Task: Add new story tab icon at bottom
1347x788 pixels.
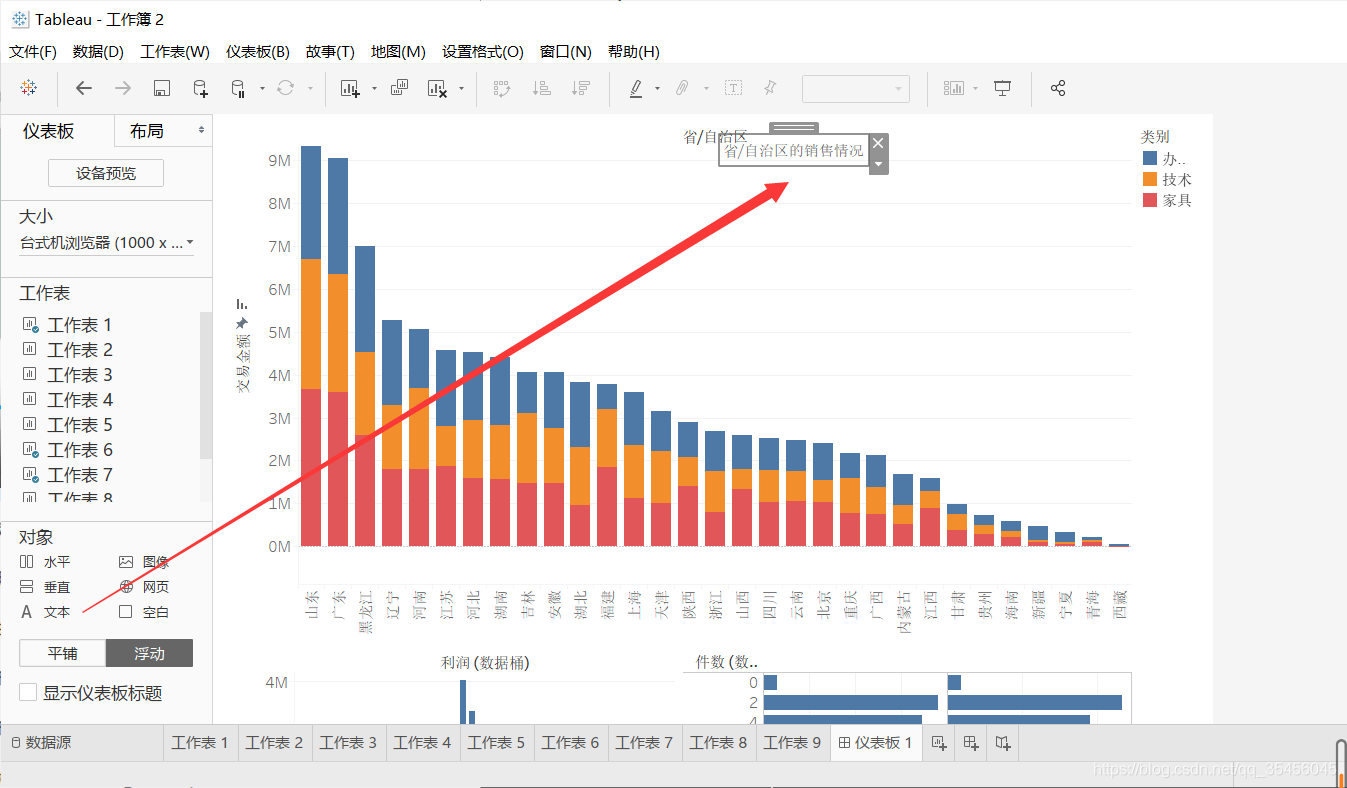Action: 1003,742
